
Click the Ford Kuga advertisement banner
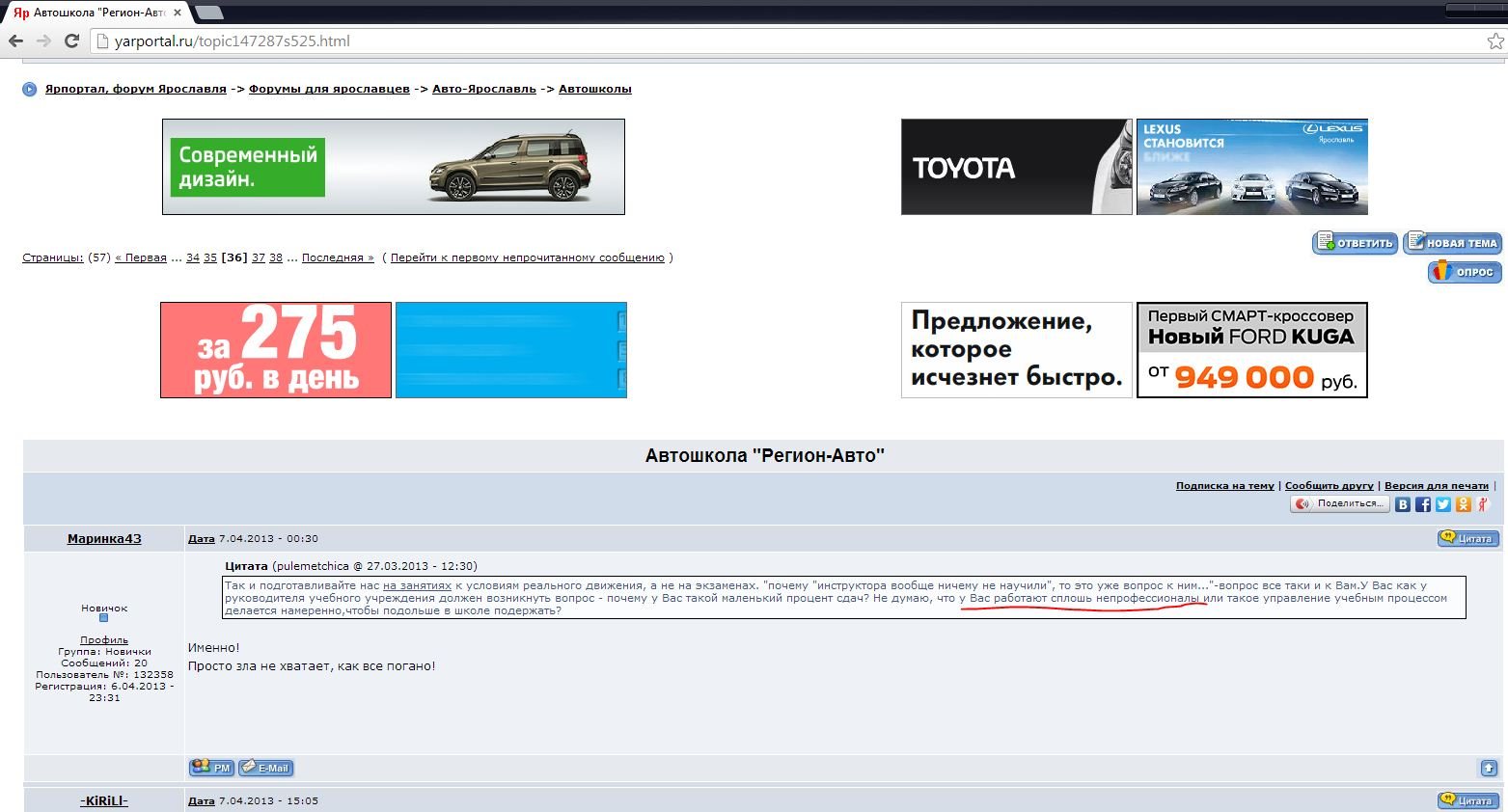click(1251, 350)
